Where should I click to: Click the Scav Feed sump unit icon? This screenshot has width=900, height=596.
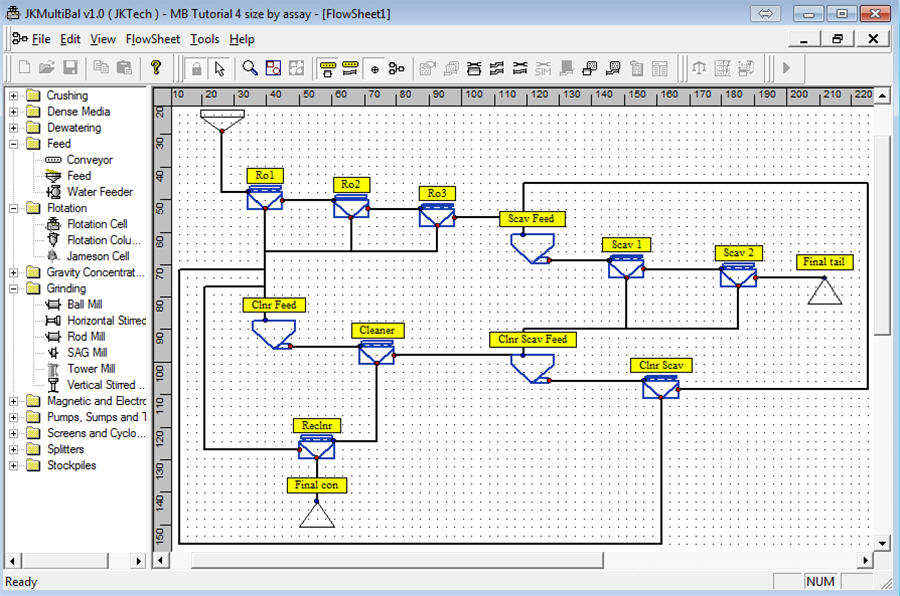(x=530, y=246)
